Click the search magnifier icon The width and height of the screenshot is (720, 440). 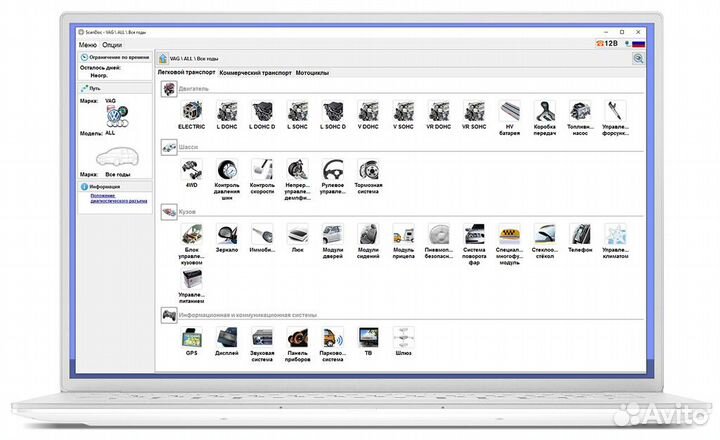click(638, 59)
